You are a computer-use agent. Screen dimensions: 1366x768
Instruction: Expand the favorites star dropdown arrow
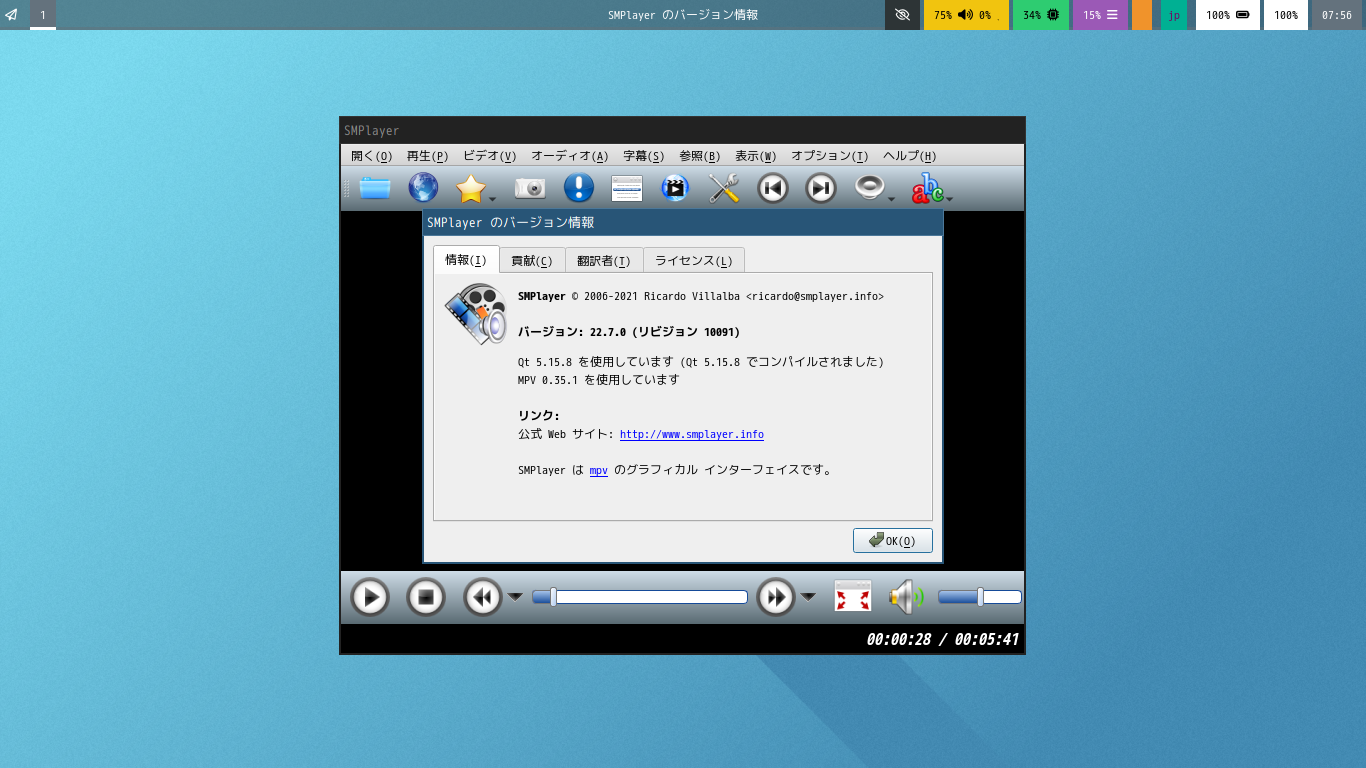pyautogui.click(x=493, y=199)
